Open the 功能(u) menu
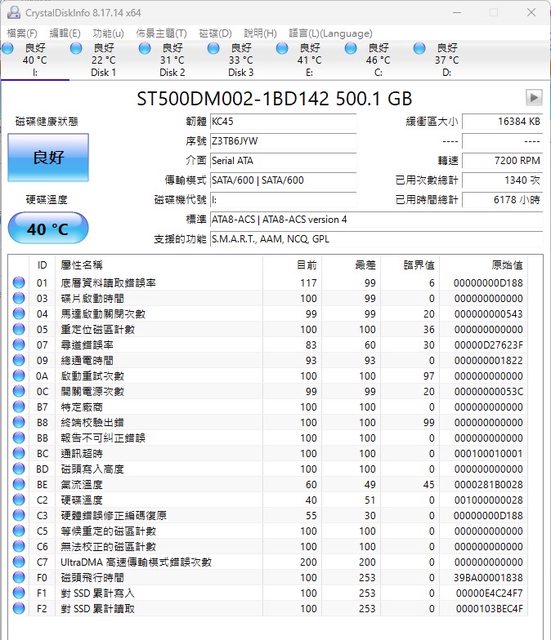Screen dimensions: 551x640 pyautogui.click(x=108, y=33)
